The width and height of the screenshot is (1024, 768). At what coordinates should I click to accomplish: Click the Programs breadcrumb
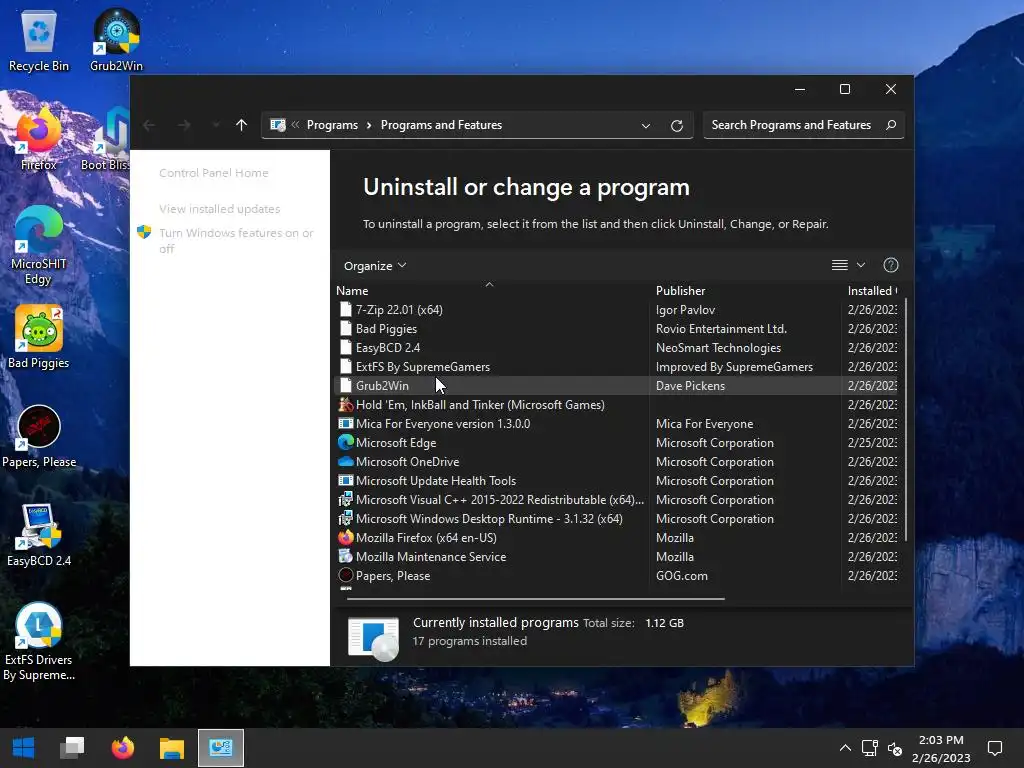pos(332,125)
